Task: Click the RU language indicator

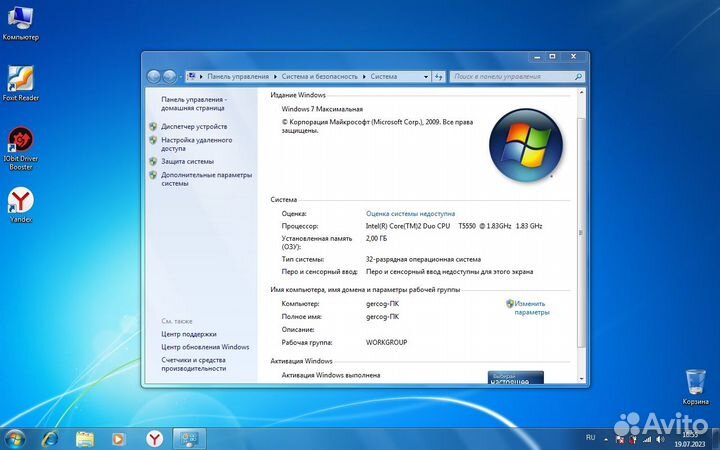Action: (x=591, y=438)
